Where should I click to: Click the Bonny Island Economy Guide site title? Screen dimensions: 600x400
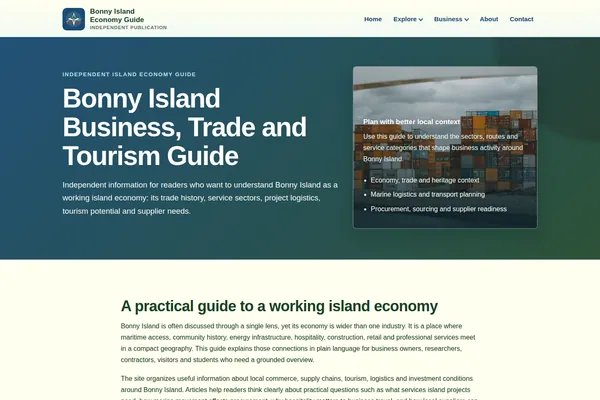[117, 15]
